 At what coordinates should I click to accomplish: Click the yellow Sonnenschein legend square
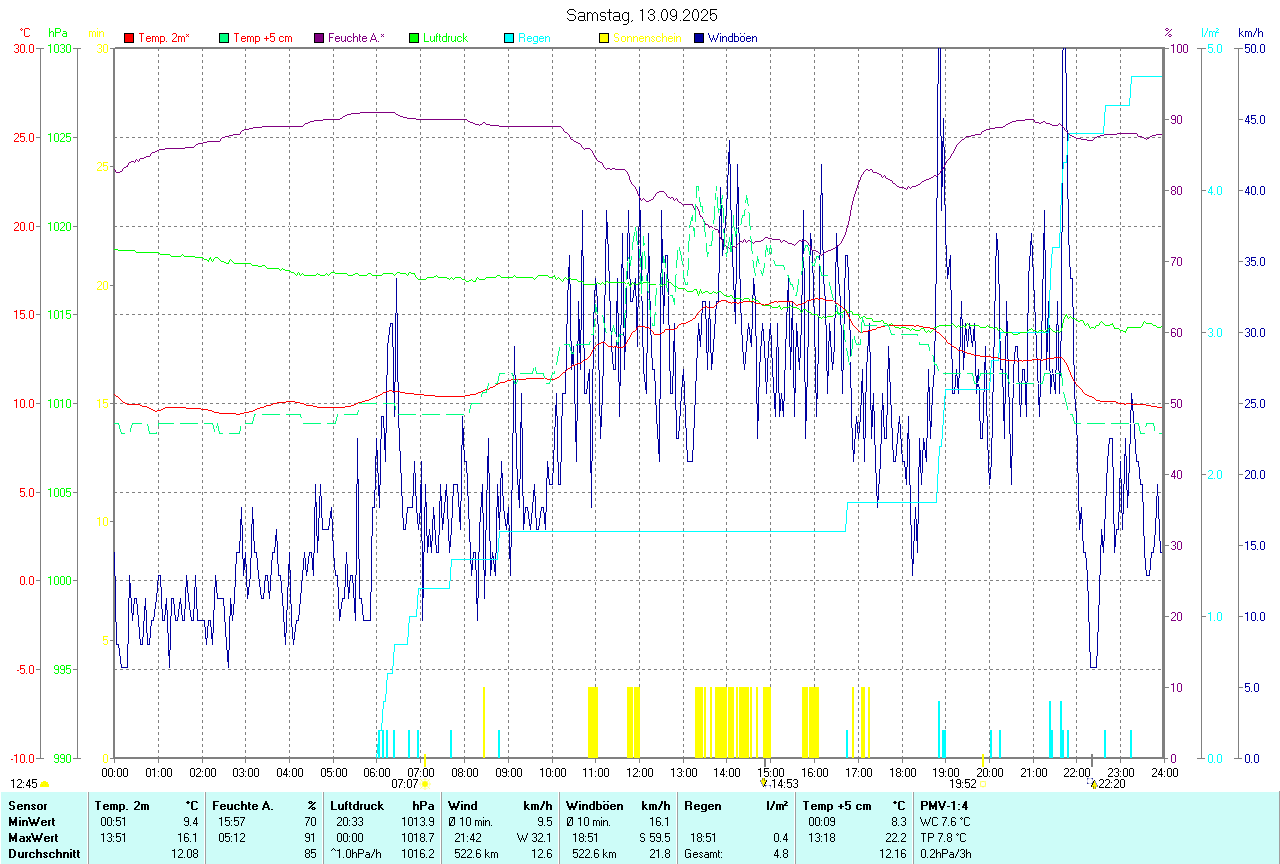pyautogui.click(x=604, y=38)
